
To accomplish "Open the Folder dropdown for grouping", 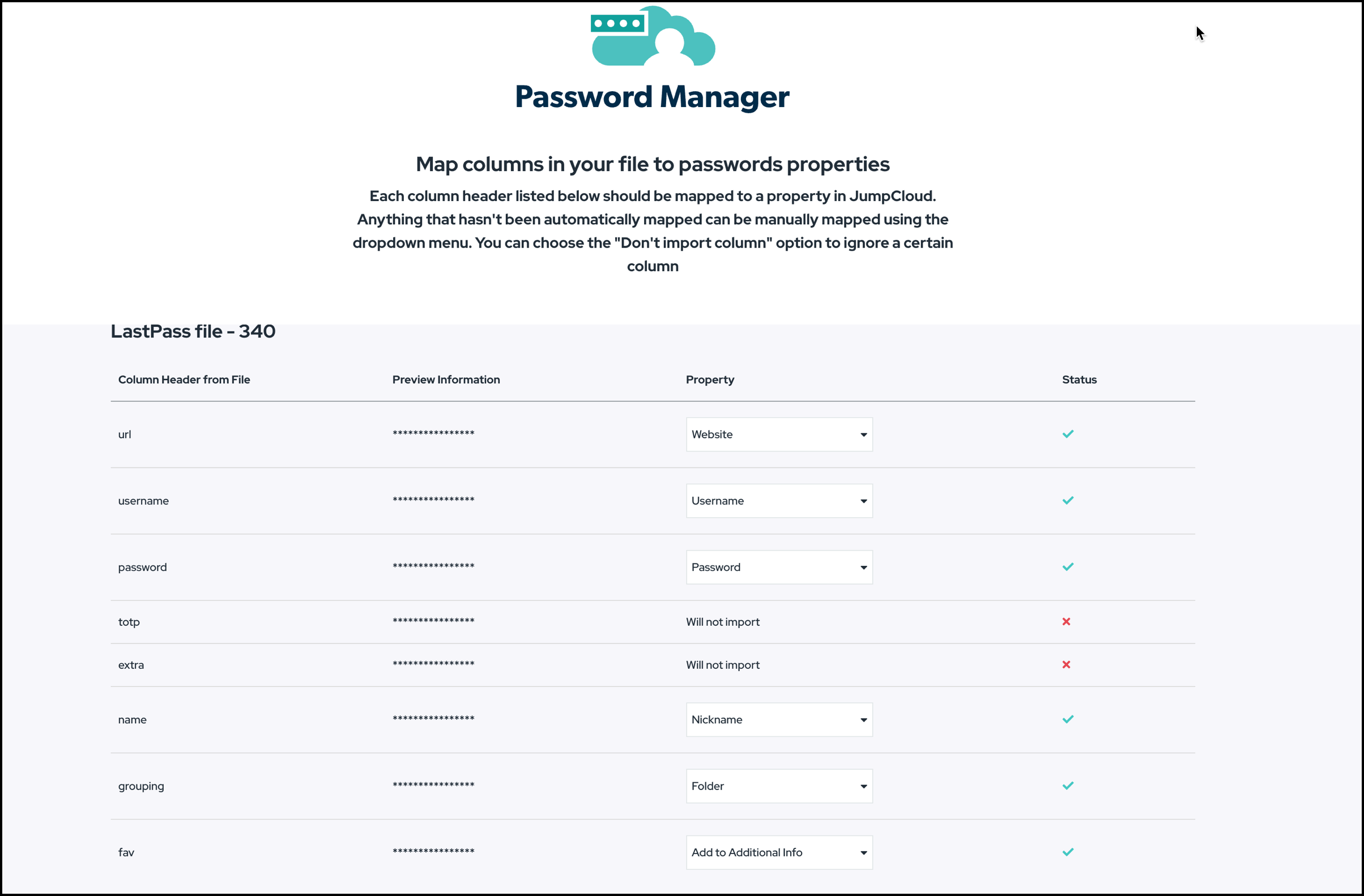I will coord(778,786).
